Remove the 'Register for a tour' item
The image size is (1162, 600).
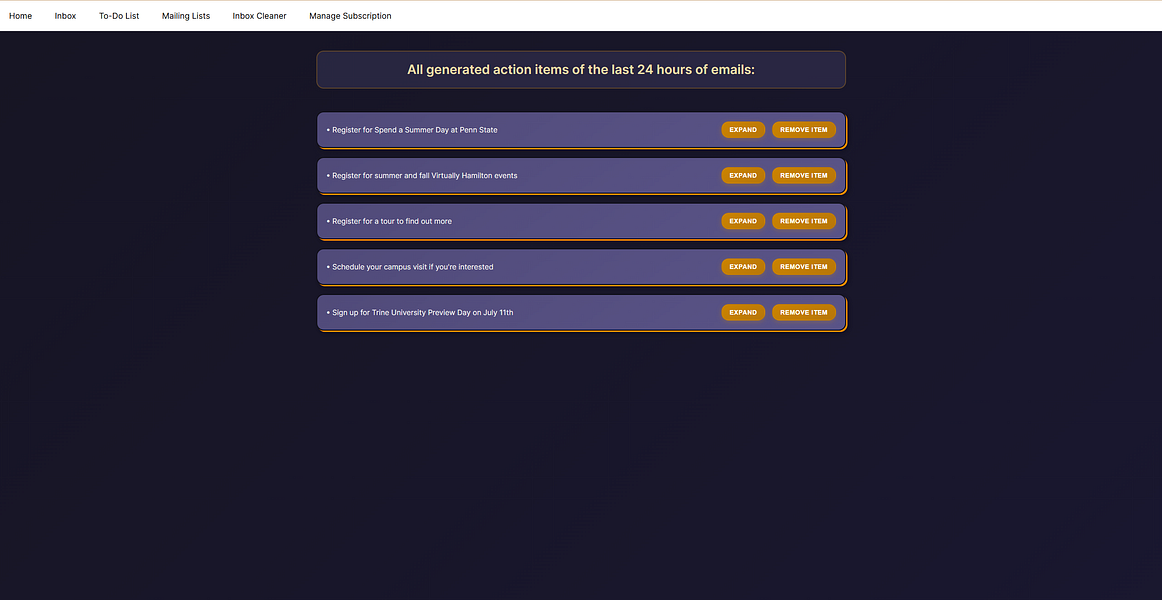pos(803,221)
